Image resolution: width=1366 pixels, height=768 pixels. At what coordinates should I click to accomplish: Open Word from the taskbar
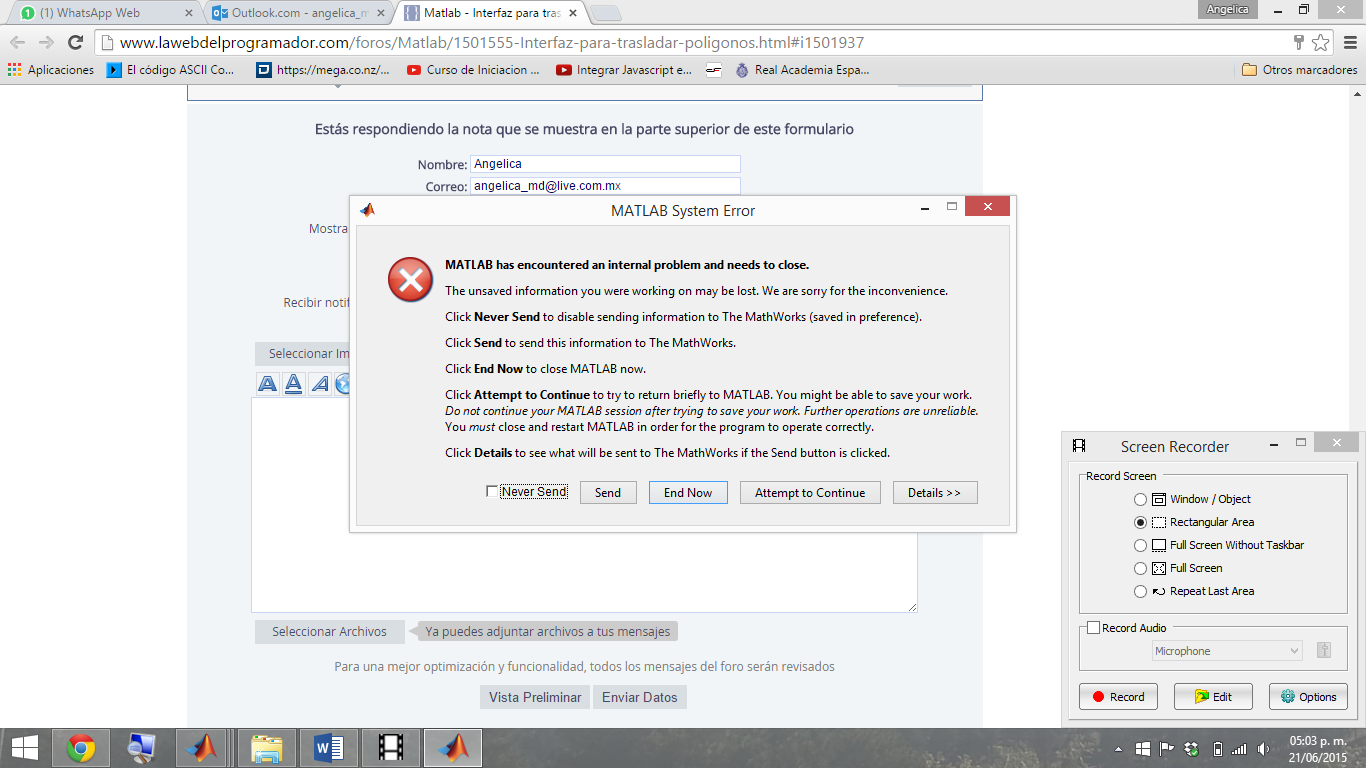pyautogui.click(x=329, y=748)
